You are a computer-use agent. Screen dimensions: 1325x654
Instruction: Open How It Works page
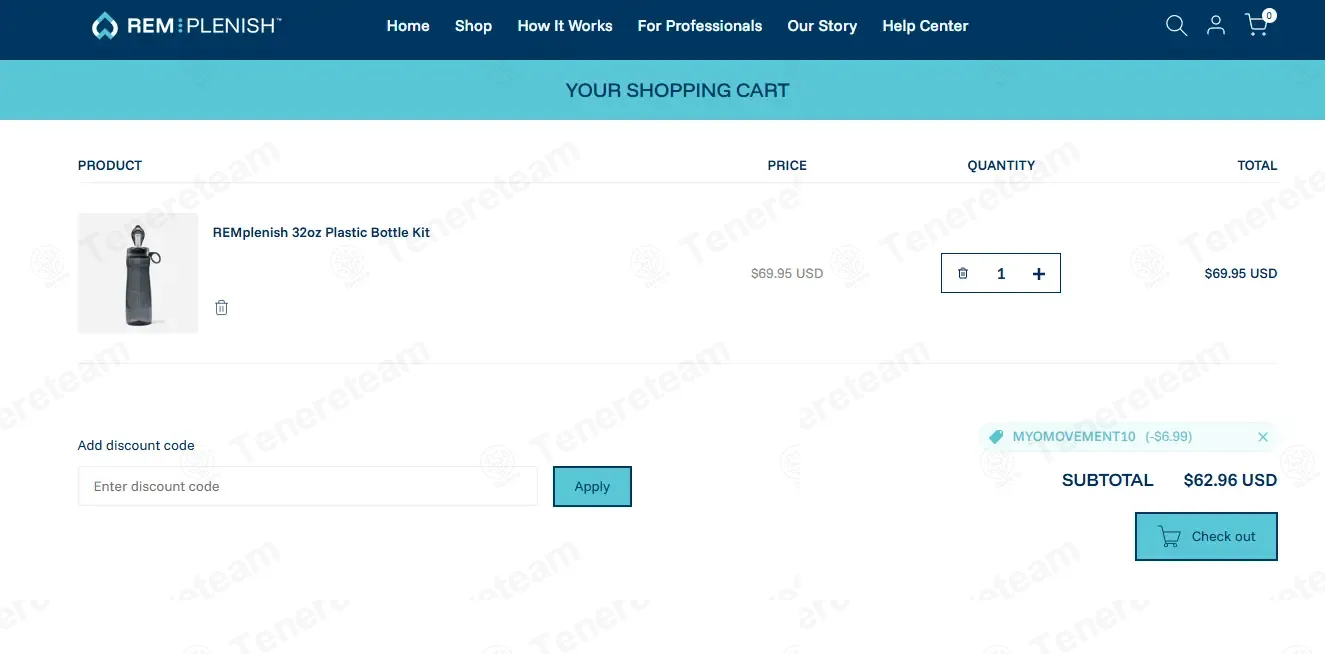(565, 26)
